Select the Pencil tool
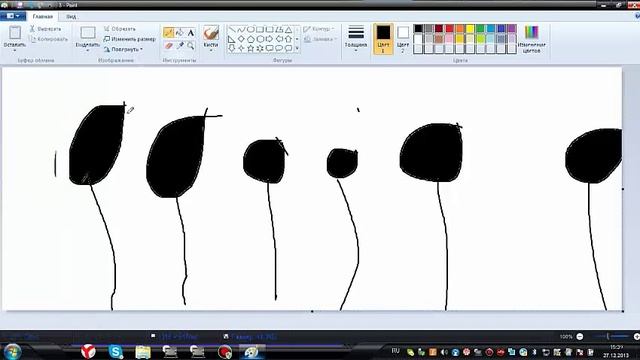640x360 pixels. (168, 33)
